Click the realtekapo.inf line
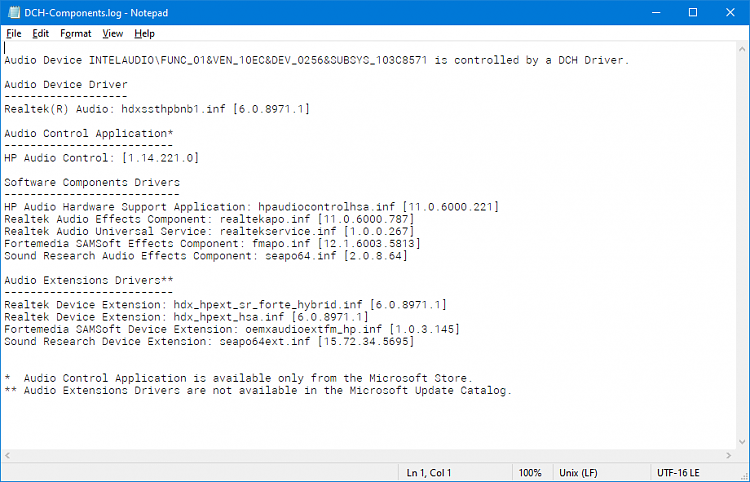The width and height of the screenshot is (750, 482). point(209,219)
